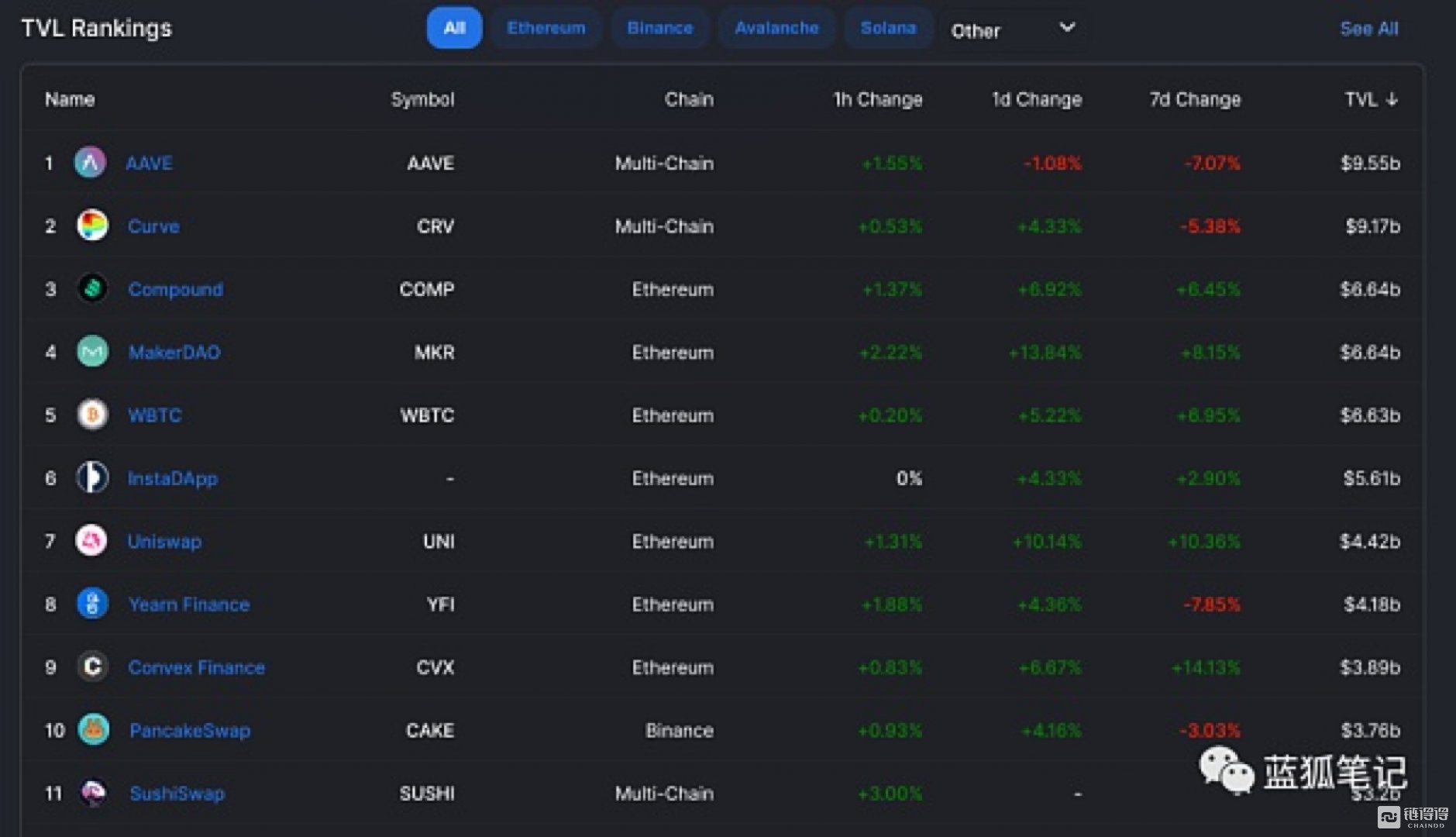Click the $3.89b TVL value
The image size is (1456, 837).
click(1370, 667)
